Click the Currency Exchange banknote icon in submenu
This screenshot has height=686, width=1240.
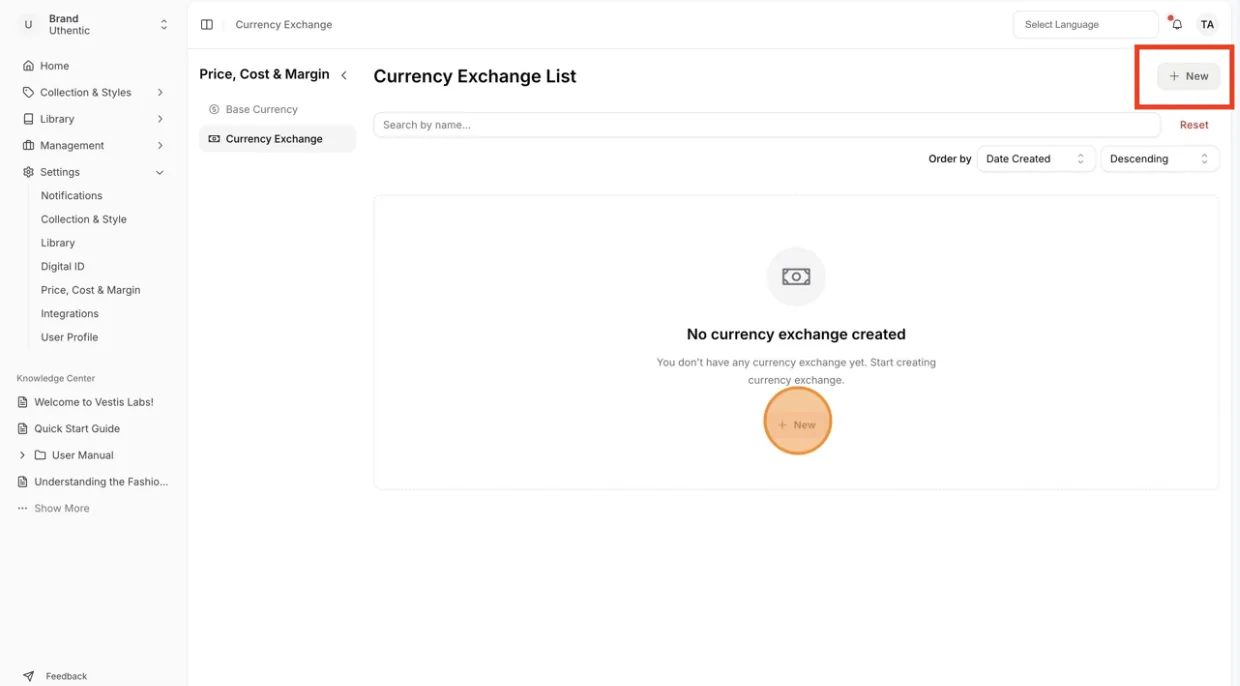point(214,139)
